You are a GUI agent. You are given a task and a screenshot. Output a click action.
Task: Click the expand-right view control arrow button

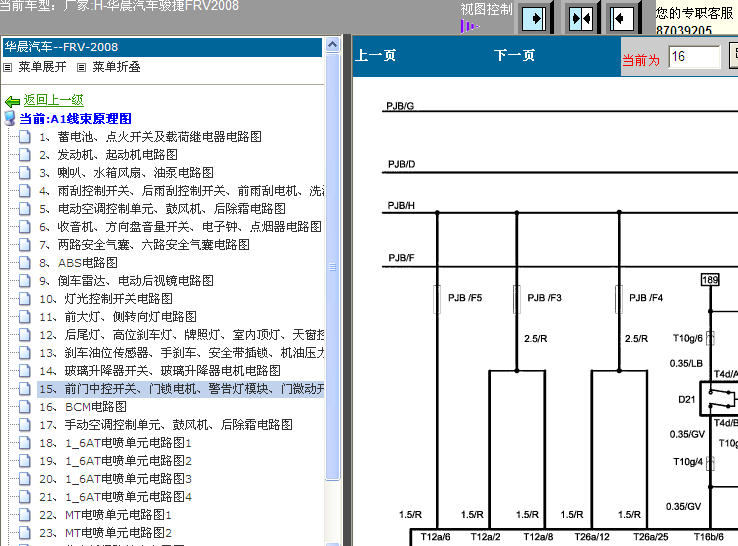click(534, 19)
